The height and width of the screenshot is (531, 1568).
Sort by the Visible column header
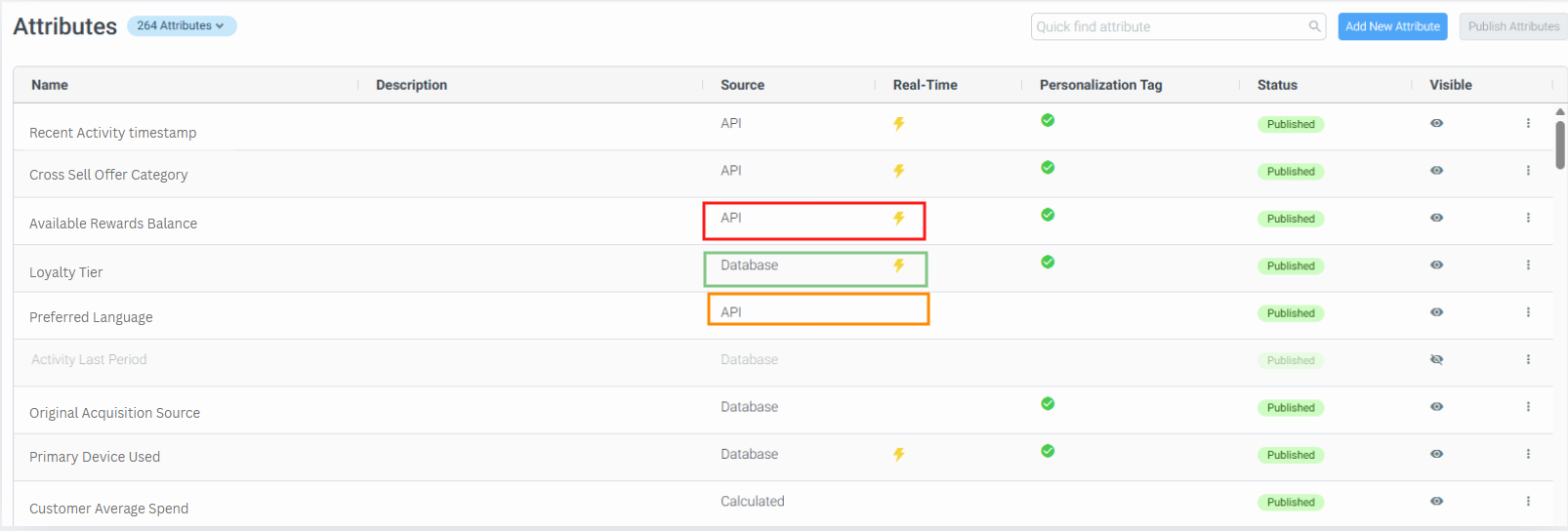(x=1450, y=85)
